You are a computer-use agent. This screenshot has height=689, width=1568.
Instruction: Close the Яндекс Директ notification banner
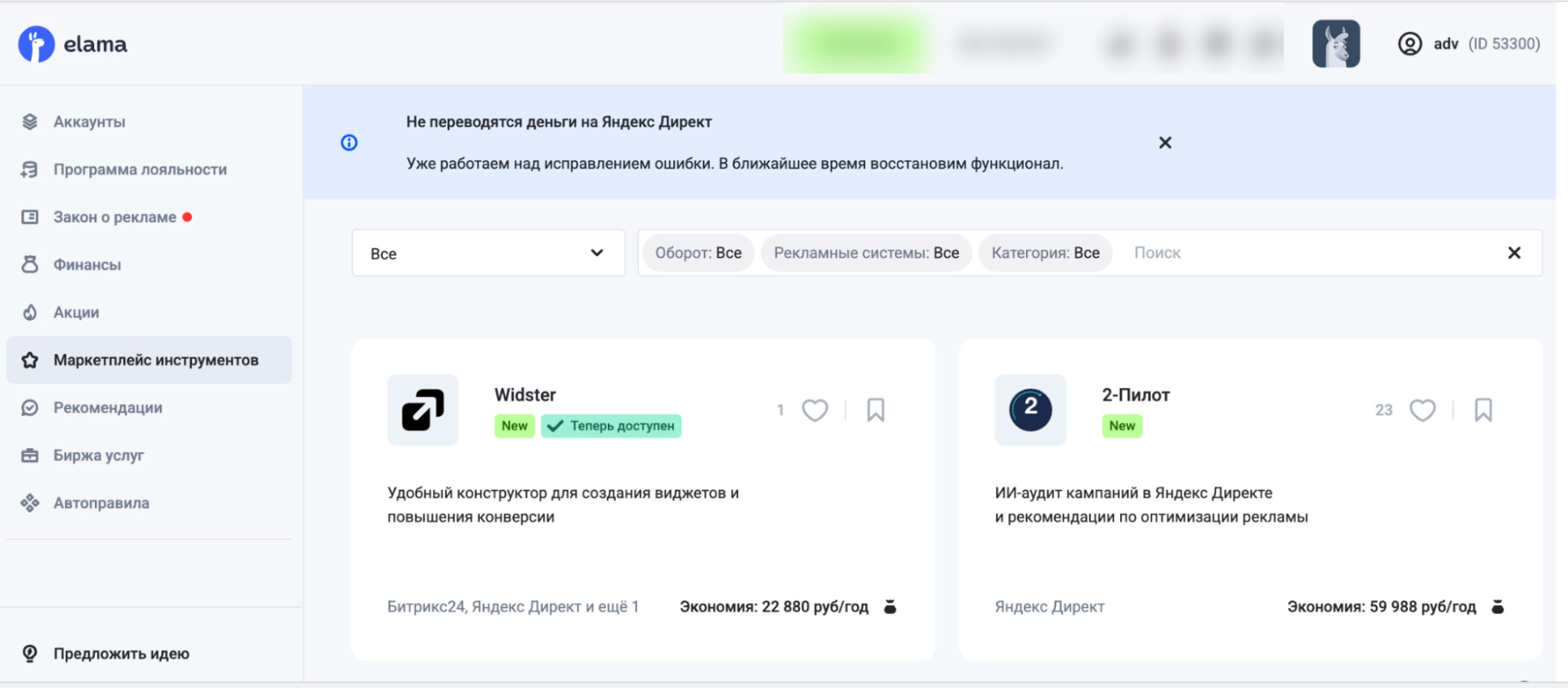click(x=1165, y=143)
